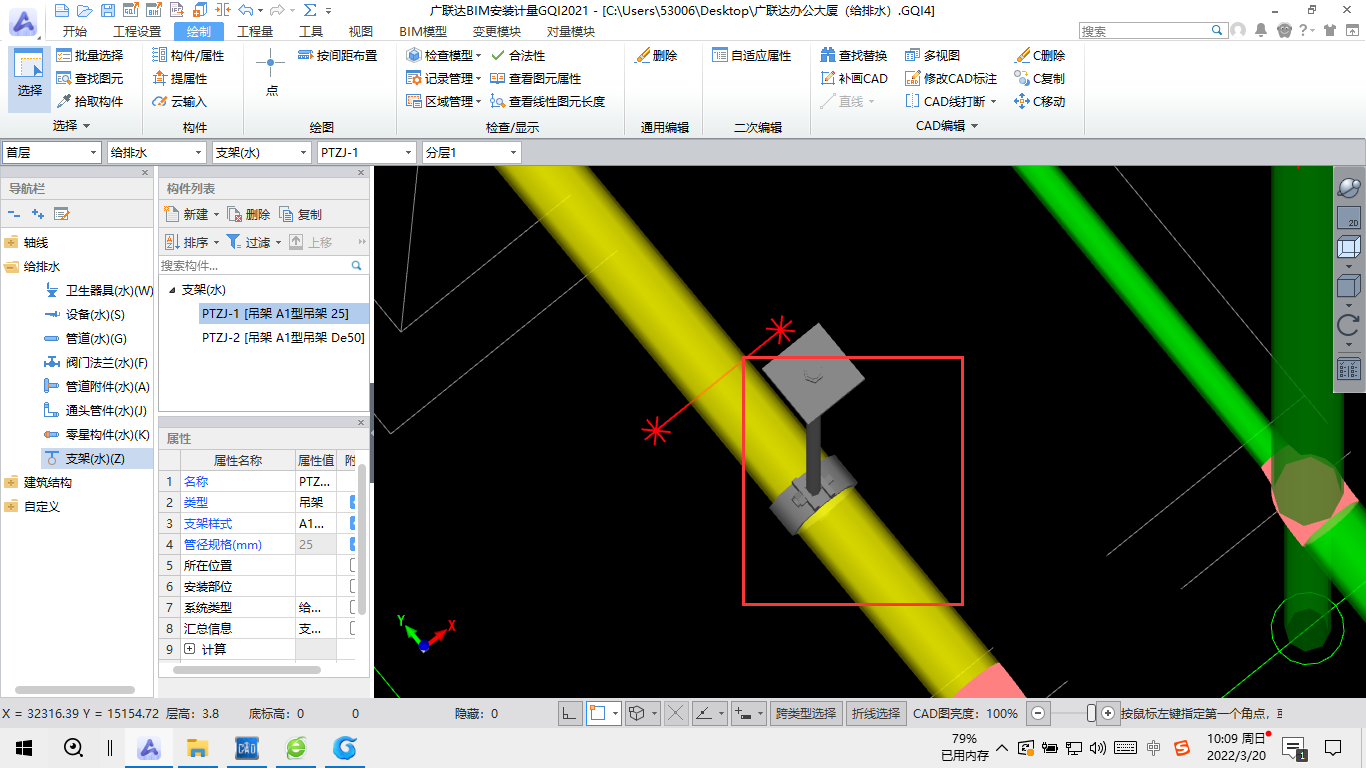This screenshot has height=768, width=1366.
Task: Pick the 拾取构件 eyedropper tool
Action: click(x=90, y=101)
